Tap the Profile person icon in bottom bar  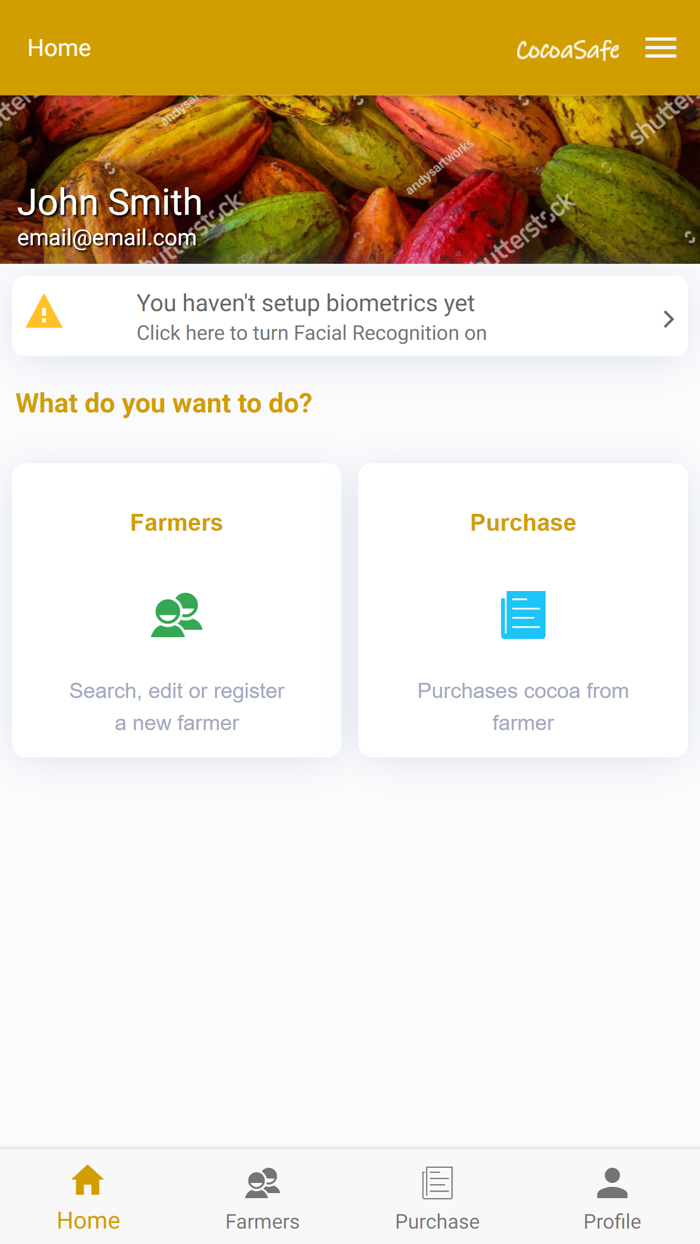coord(612,1183)
